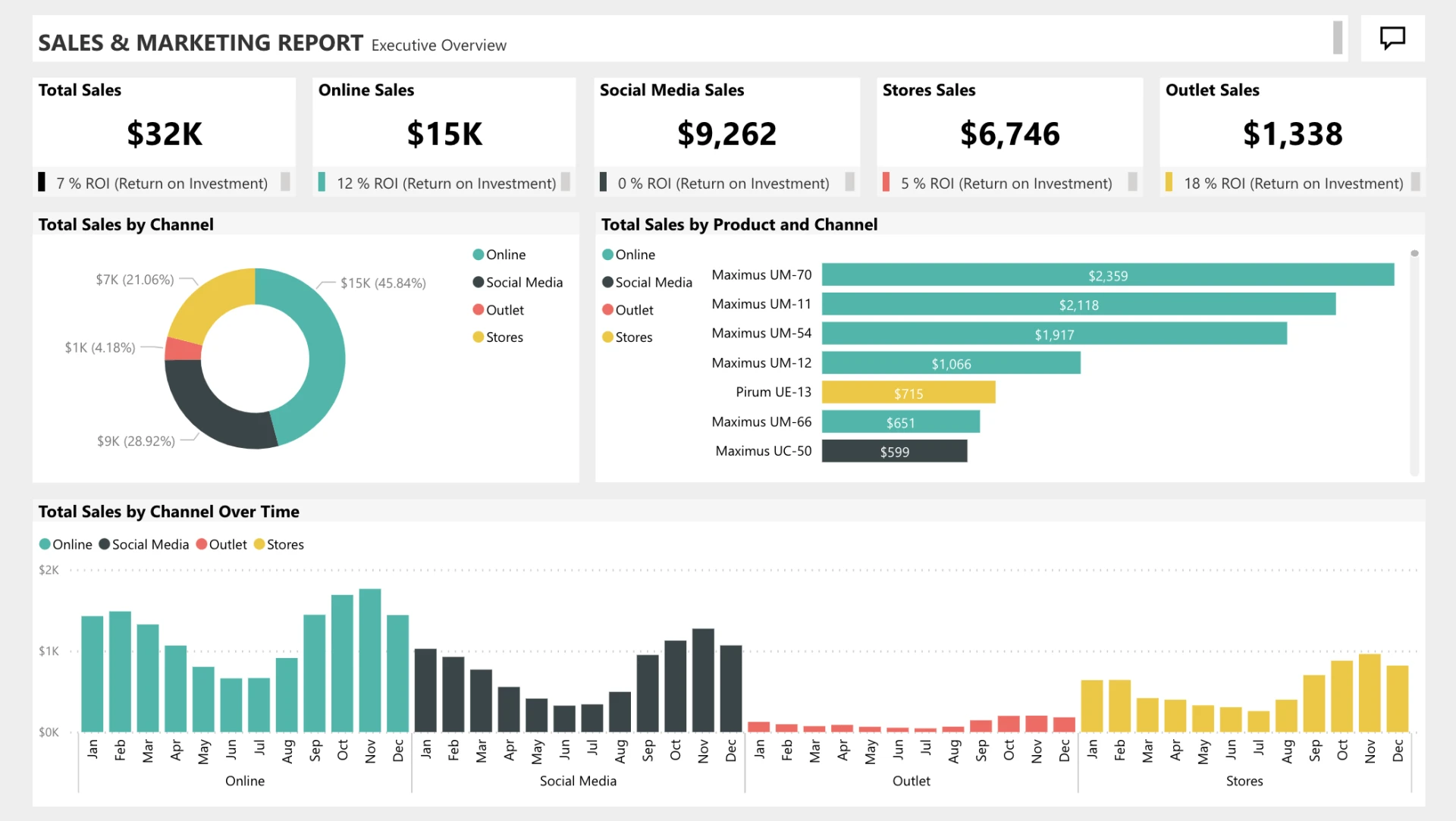This screenshot has height=821, width=1456.
Task: Click the Outlet legend marker above monthly chart
Action: [x=201, y=544]
